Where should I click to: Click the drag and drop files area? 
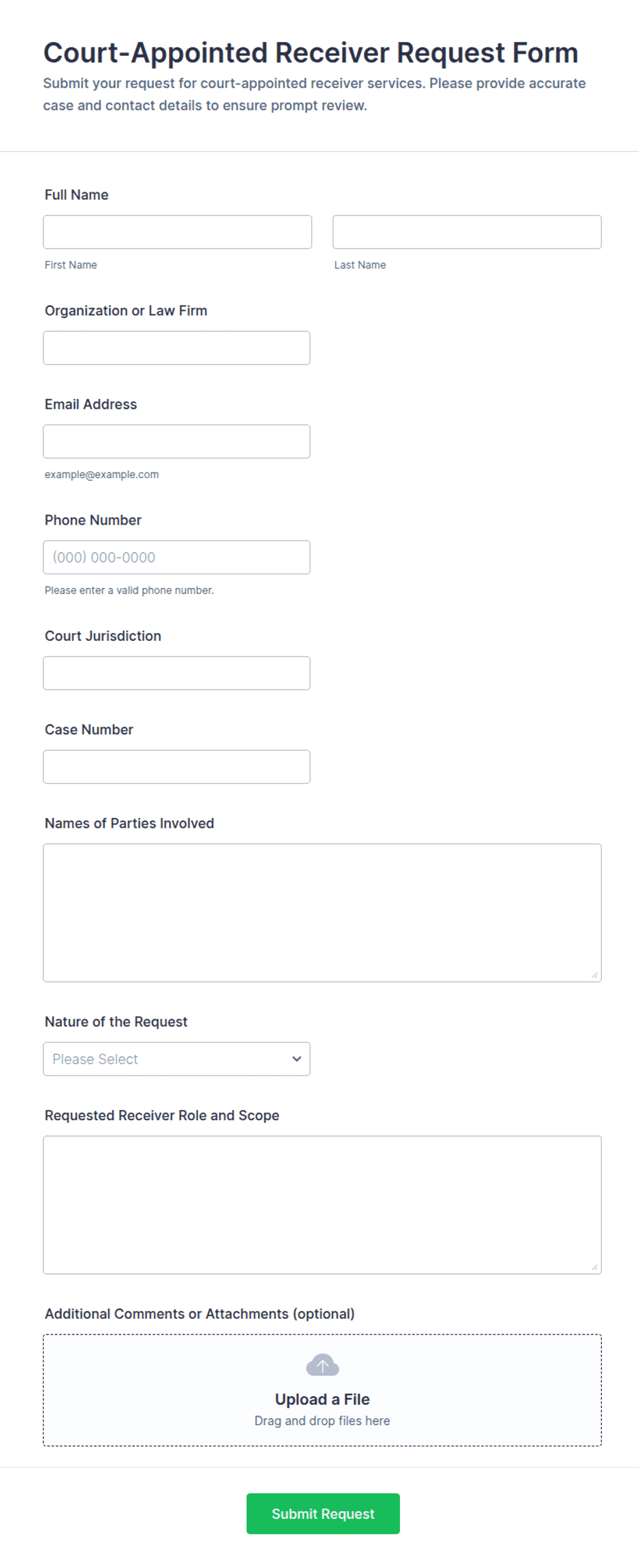tap(322, 1390)
